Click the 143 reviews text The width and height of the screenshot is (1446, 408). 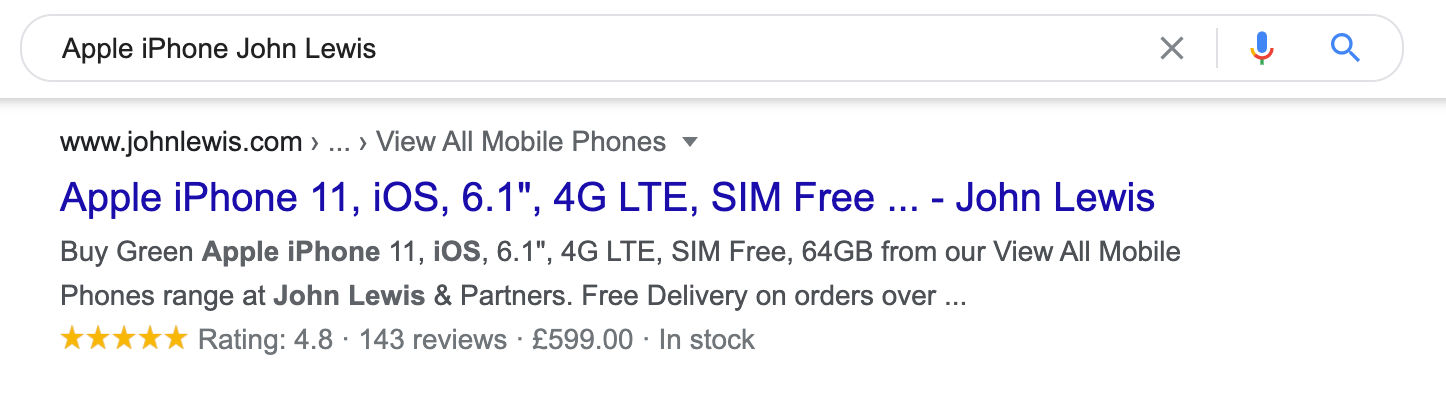tap(433, 340)
